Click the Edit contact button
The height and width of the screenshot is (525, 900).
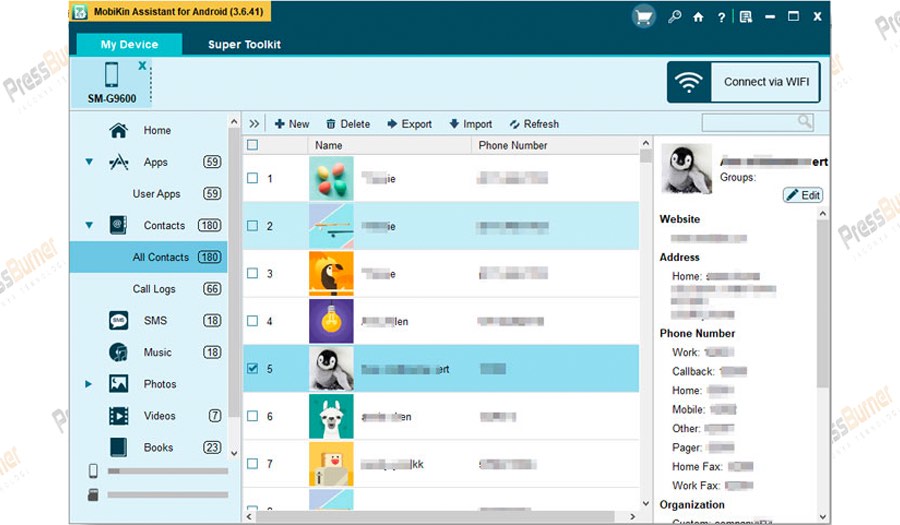pyautogui.click(x=802, y=195)
